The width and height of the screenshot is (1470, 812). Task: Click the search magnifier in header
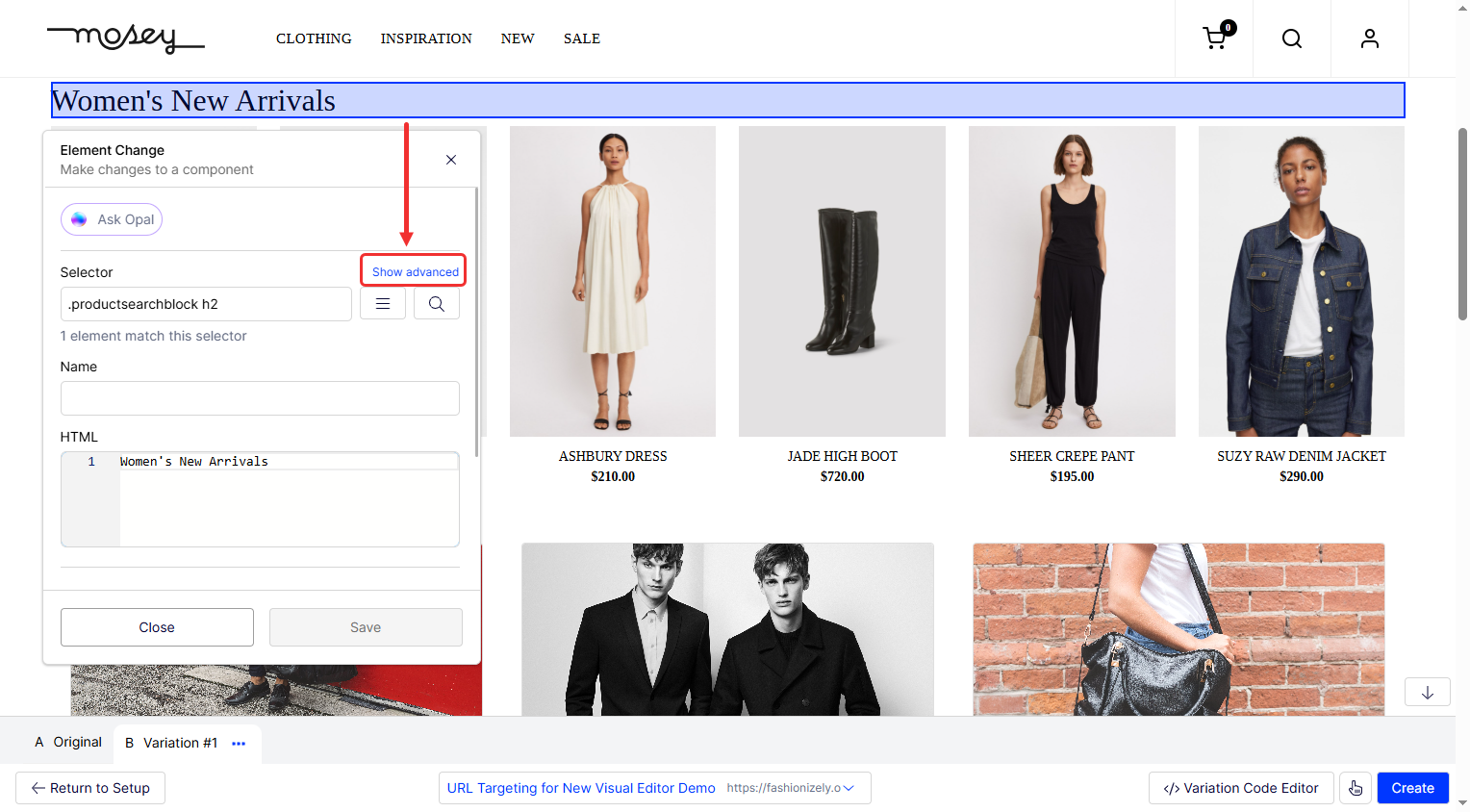pyautogui.click(x=1292, y=38)
